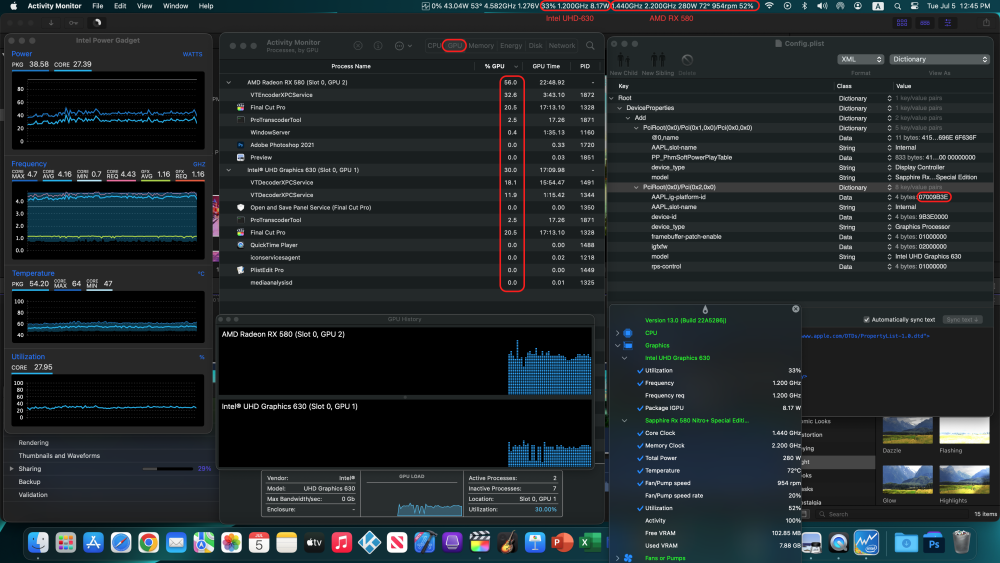The width and height of the screenshot is (1000, 563).
Task: Uncheck the Fan/Pump speed sensor
Action: coord(640,483)
